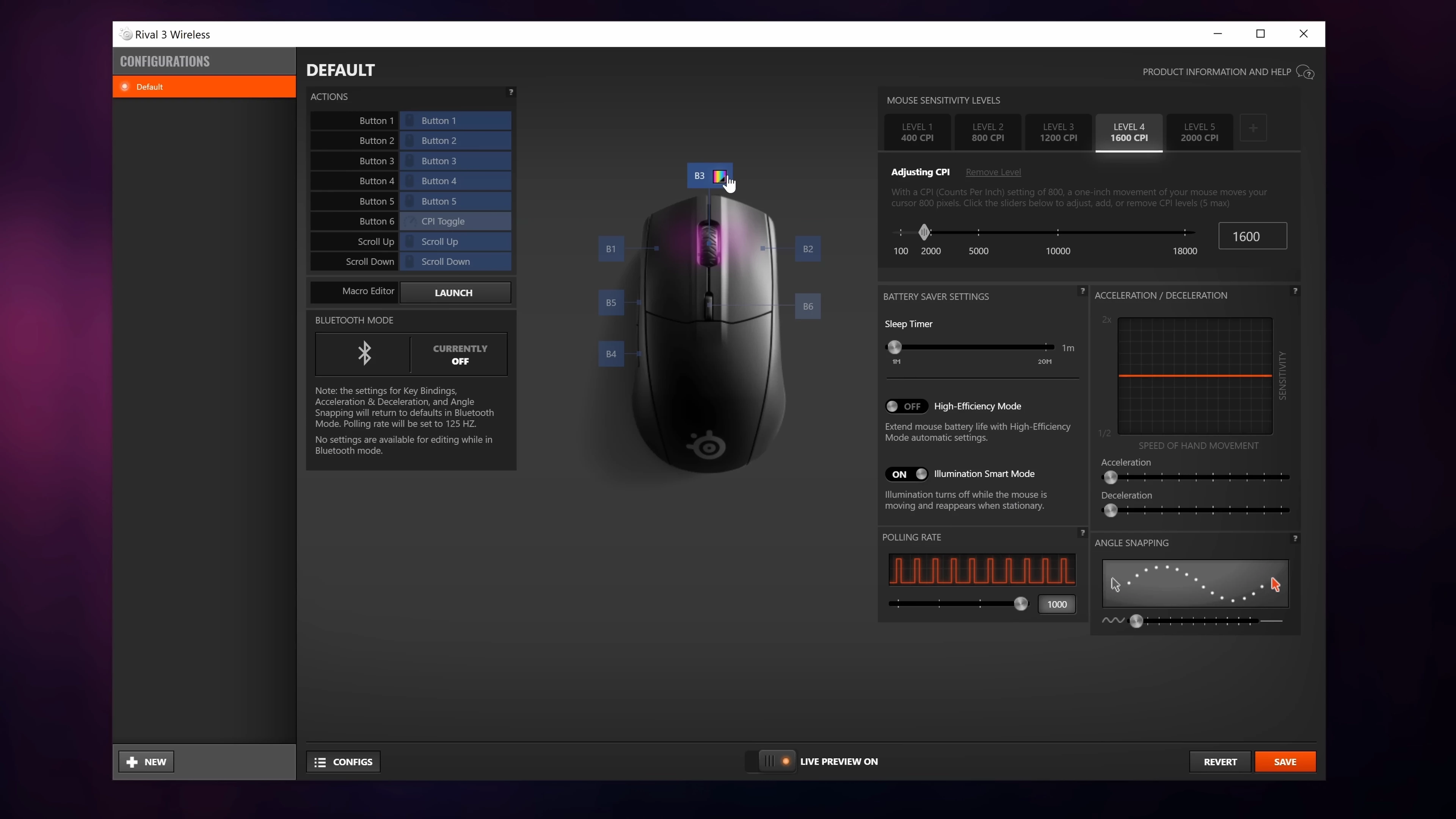Open Button 1 action dropdown
Image resolution: width=1456 pixels, height=819 pixels.
tap(455, 121)
